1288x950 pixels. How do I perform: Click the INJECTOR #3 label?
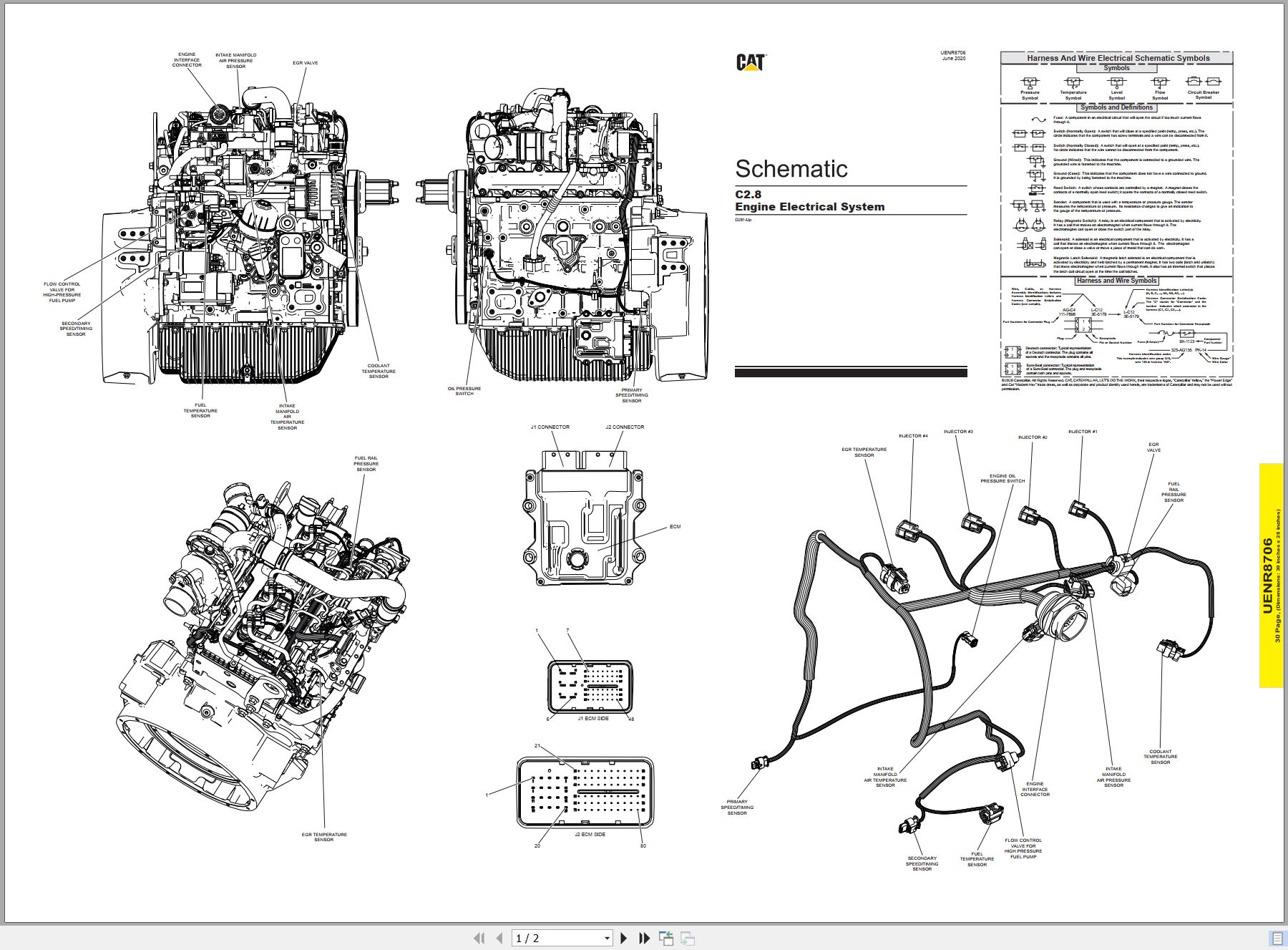[958, 432]
